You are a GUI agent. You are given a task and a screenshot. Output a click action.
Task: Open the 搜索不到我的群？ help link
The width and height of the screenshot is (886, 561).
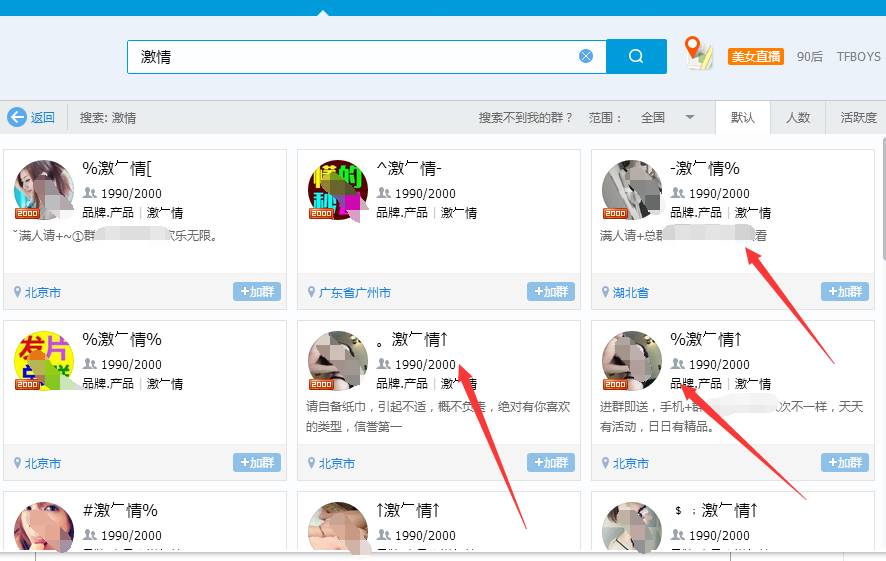click(x=525, y=117)
